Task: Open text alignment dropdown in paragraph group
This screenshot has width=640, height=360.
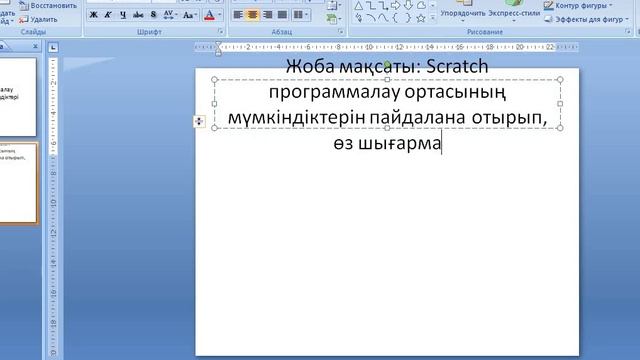Action: pos(334,5)
